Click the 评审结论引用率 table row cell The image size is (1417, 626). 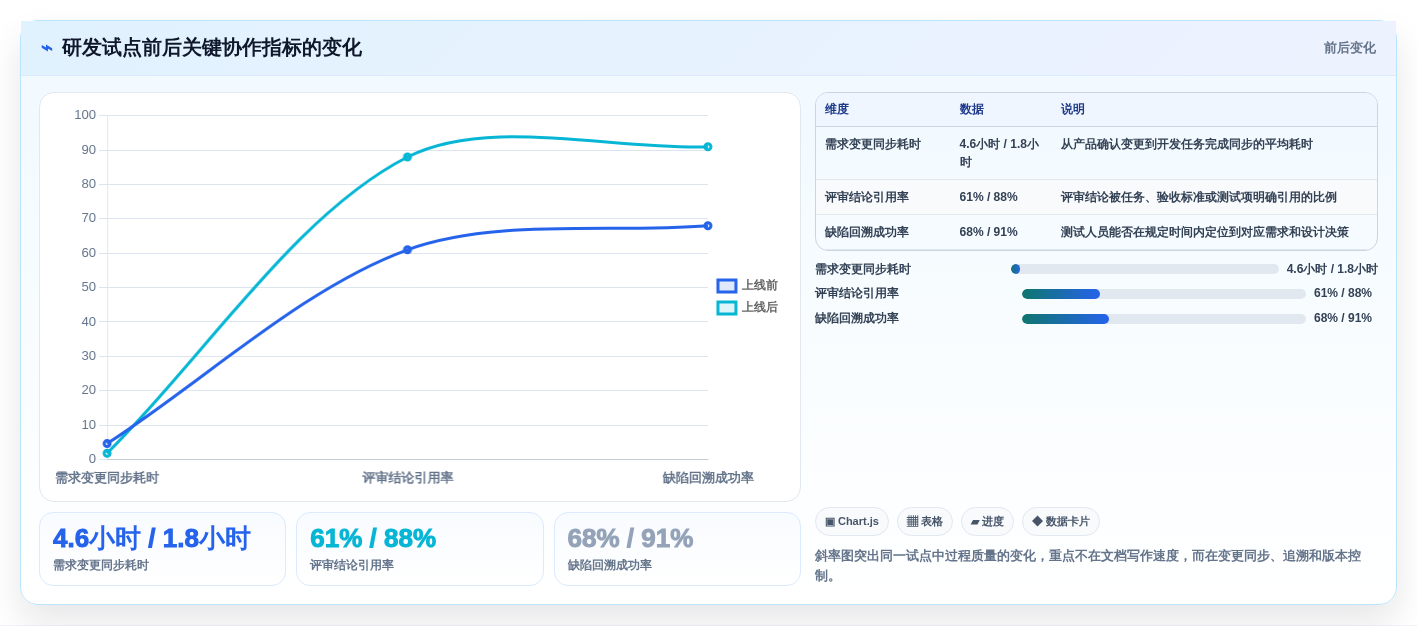point(883,198)
